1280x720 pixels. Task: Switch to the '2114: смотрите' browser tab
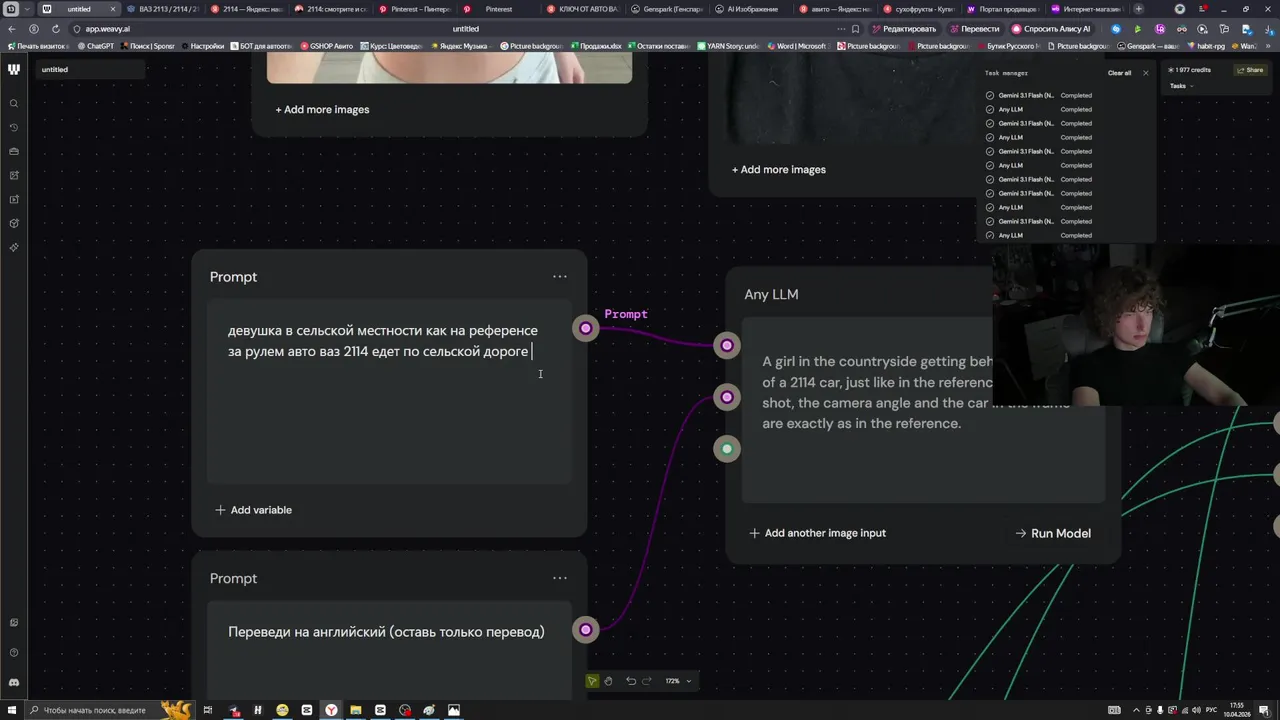click(330, 9)
